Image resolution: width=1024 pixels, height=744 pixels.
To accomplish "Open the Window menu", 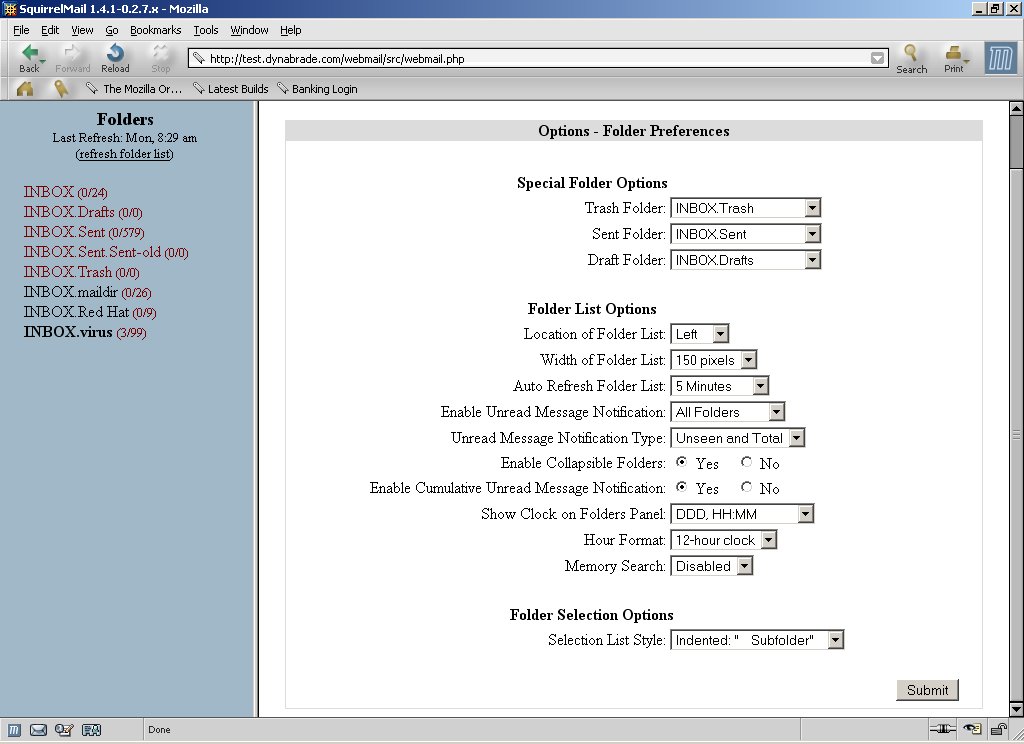I will (249, 30).
